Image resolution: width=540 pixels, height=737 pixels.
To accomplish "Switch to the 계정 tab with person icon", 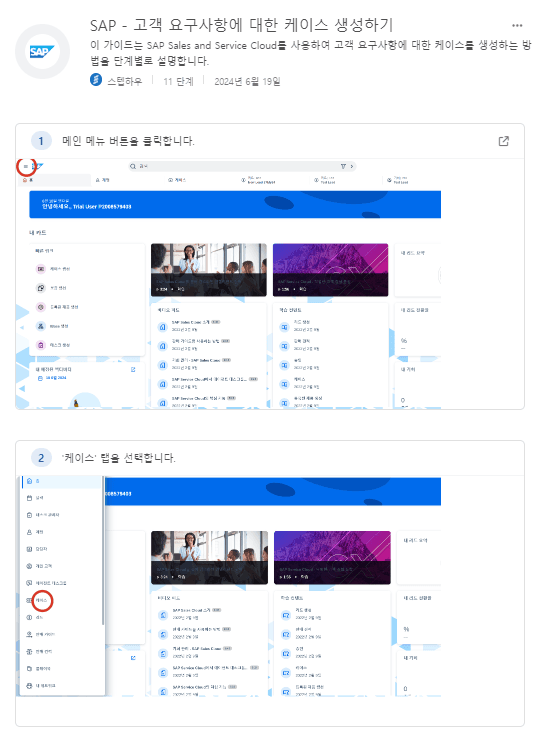I will pos(102,180).
